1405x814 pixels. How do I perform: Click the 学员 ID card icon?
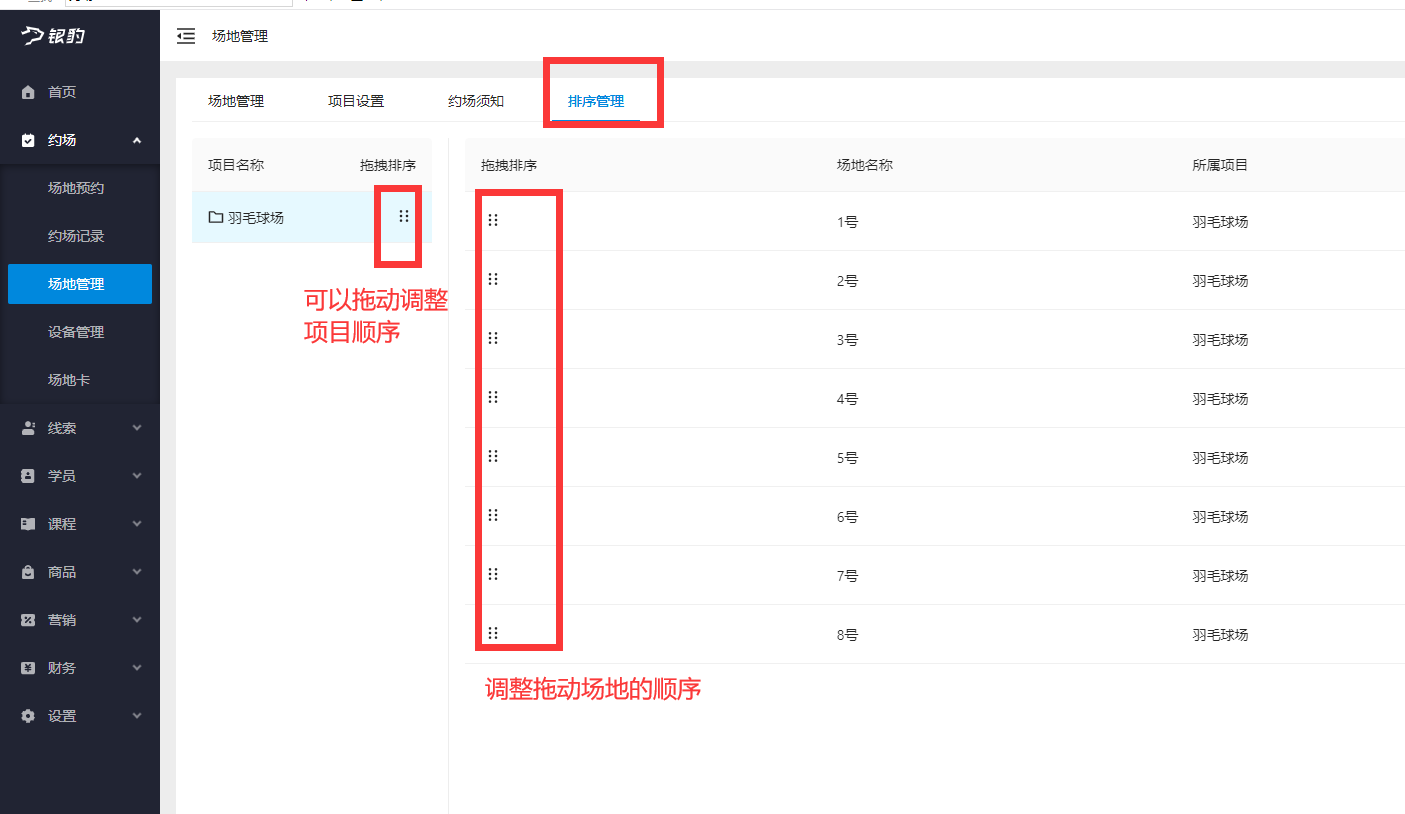(x=26, y=475)
